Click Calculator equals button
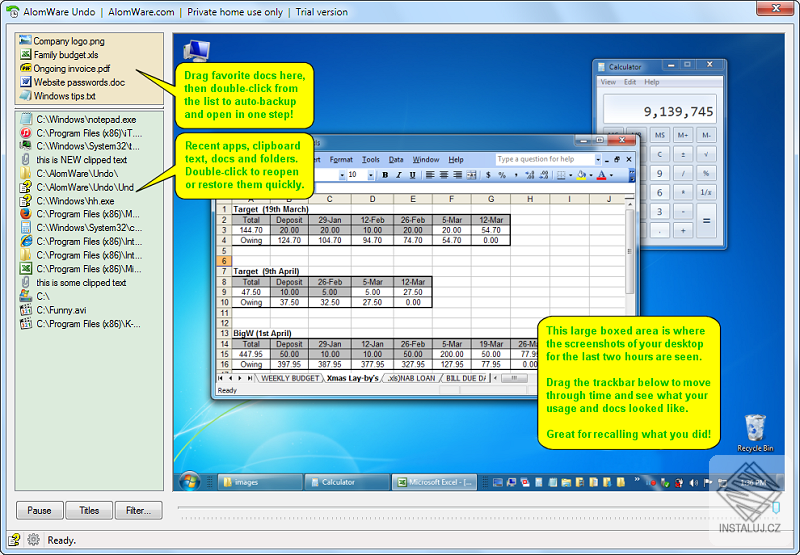 707,221
